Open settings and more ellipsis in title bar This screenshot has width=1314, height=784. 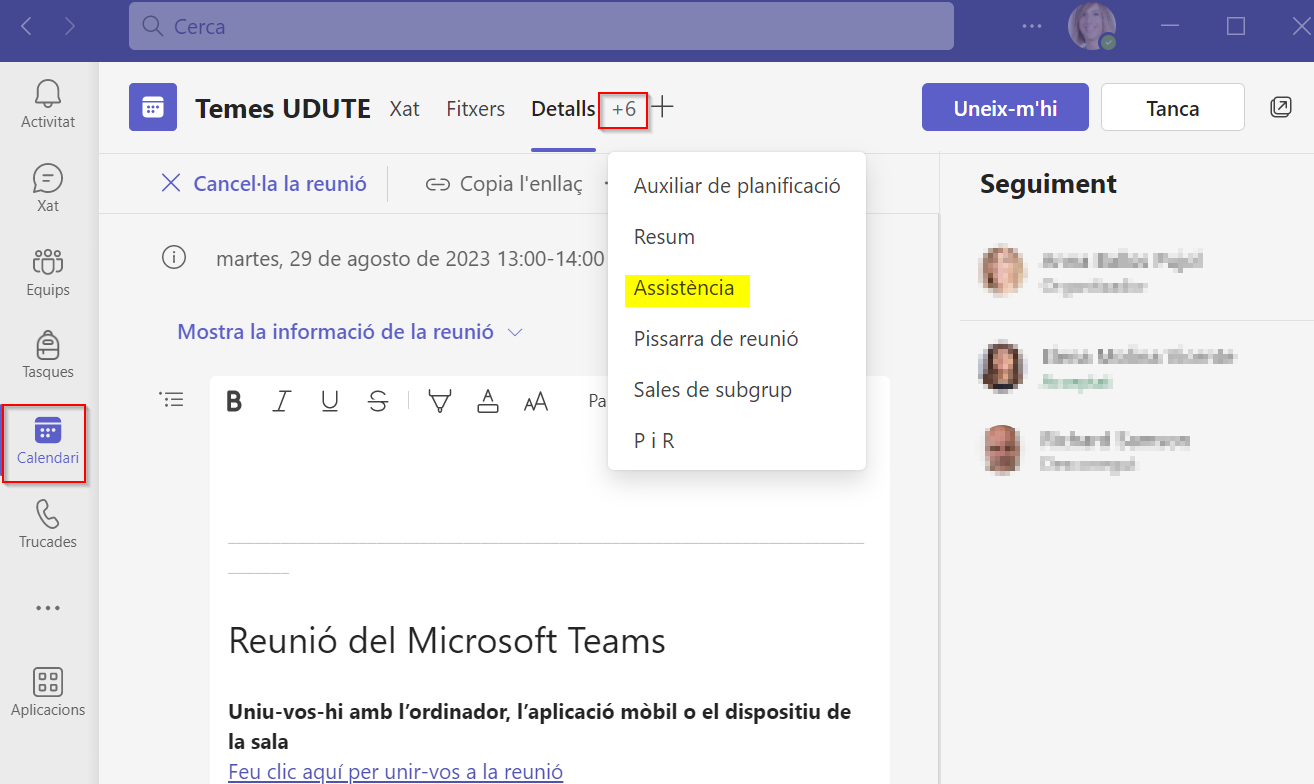pos(1032,26)
